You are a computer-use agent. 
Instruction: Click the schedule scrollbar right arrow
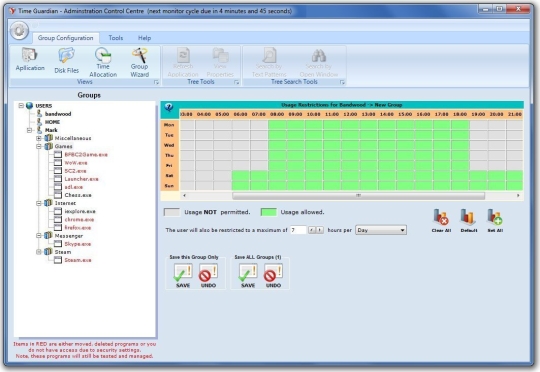point(518,196)
